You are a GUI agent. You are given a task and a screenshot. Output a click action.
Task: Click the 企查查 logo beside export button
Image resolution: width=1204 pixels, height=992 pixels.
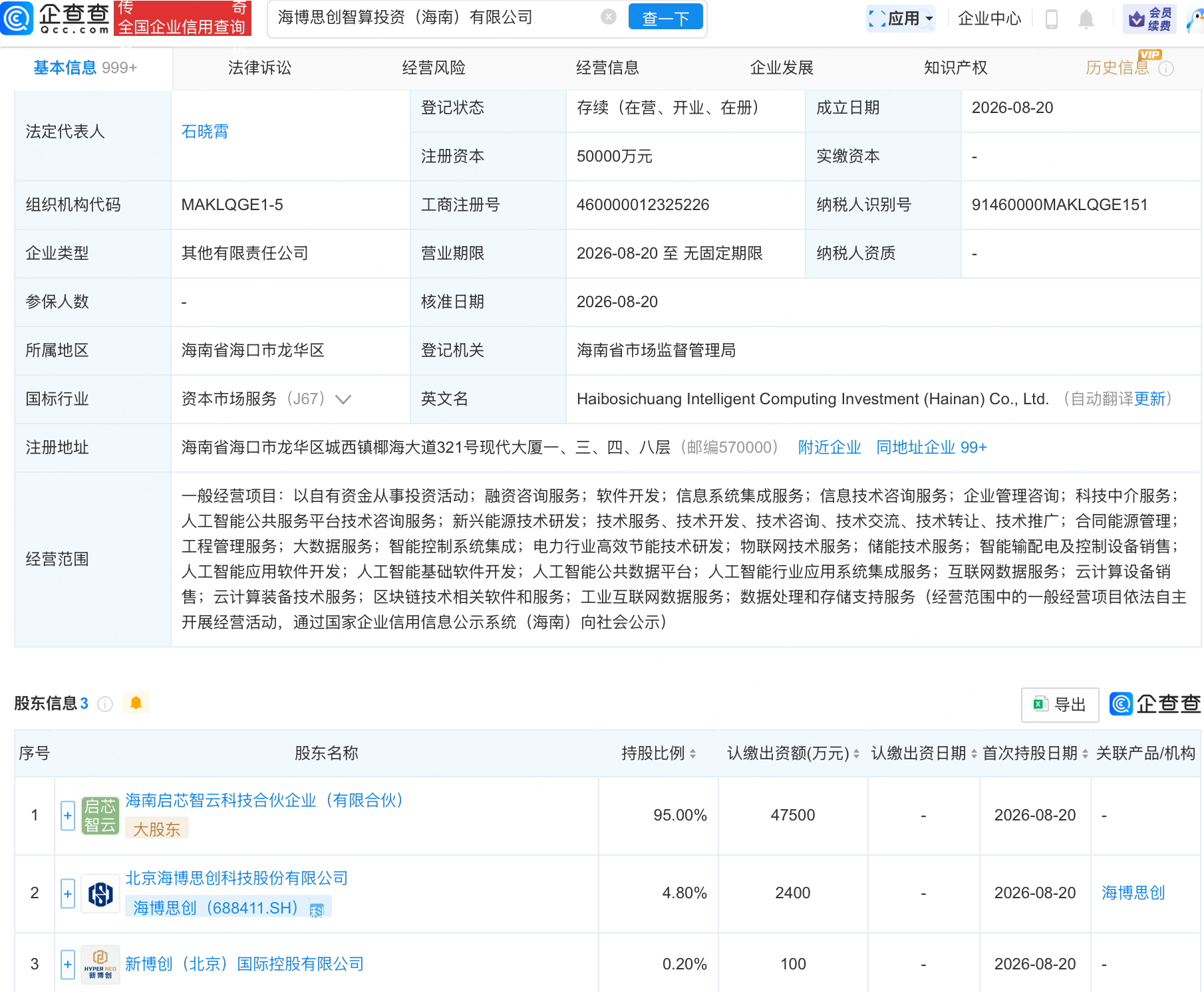1155,703
